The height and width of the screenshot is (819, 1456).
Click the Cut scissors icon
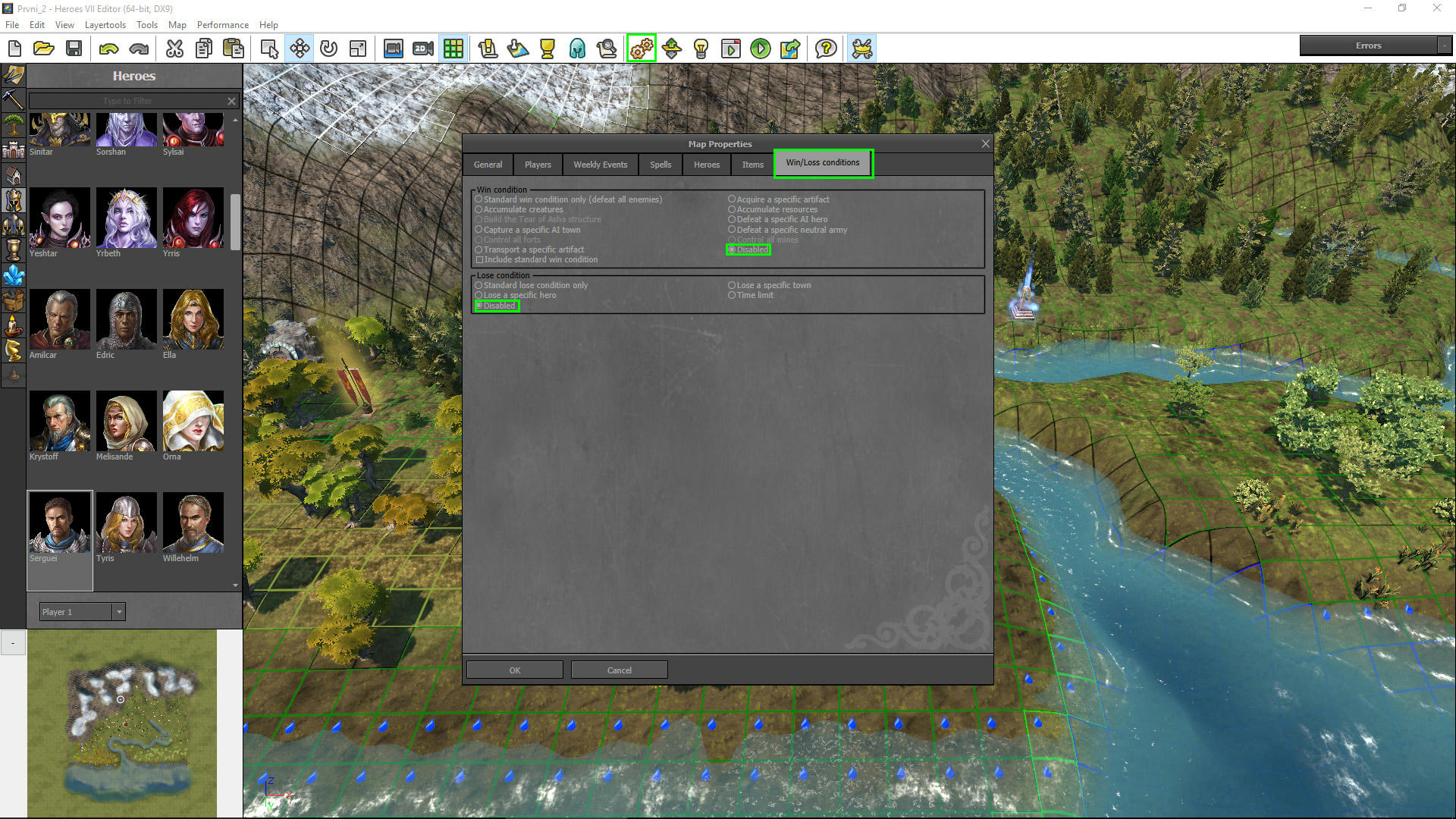174,49
